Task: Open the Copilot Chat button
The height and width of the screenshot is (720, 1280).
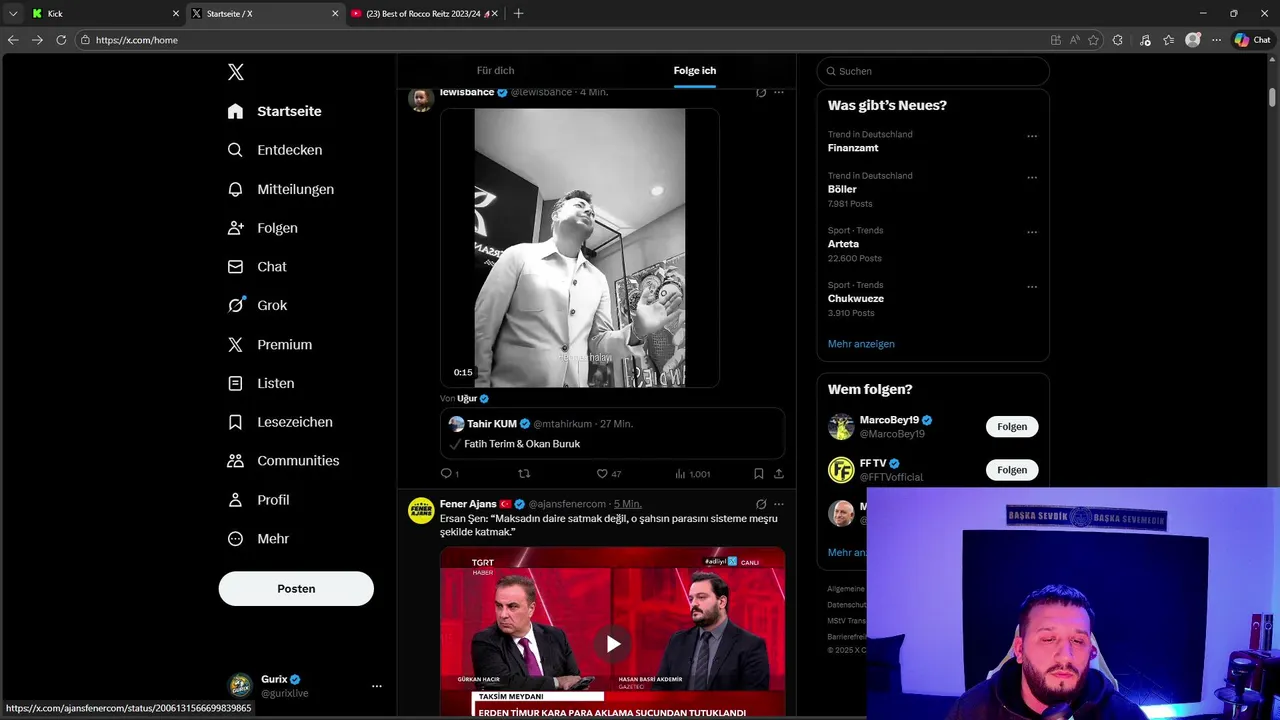Action: tap(1253, 40)
